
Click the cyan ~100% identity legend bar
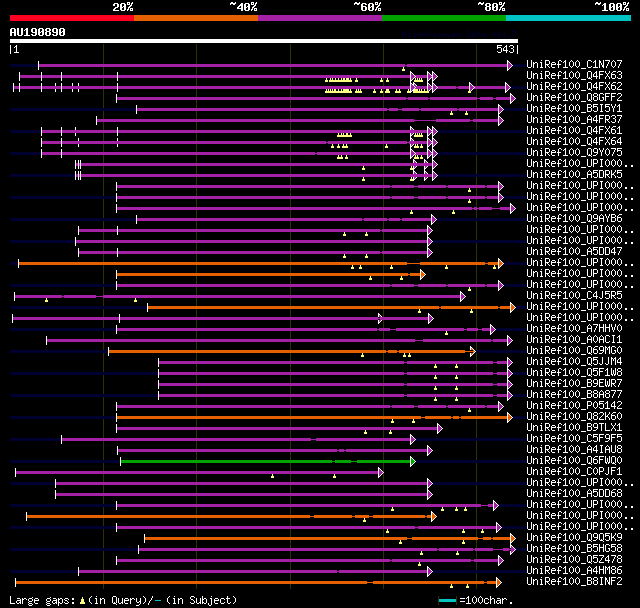569,18
